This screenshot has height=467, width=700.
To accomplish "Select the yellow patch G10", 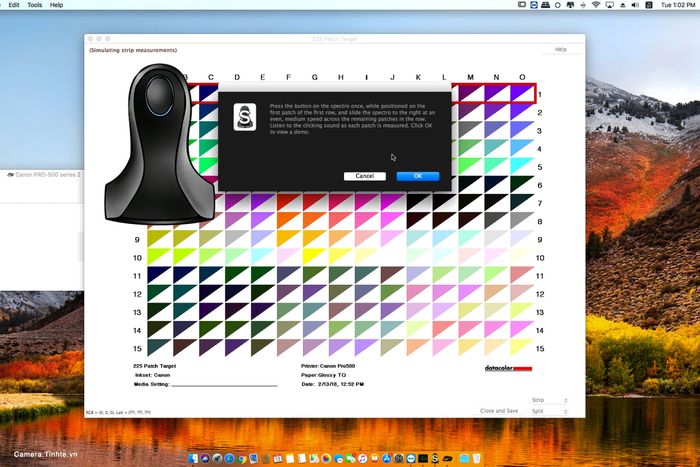I will [314, 257].
